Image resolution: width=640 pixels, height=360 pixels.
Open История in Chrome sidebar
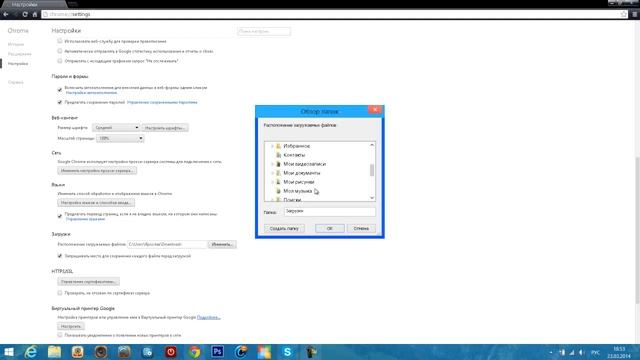[x=16, y=44]
